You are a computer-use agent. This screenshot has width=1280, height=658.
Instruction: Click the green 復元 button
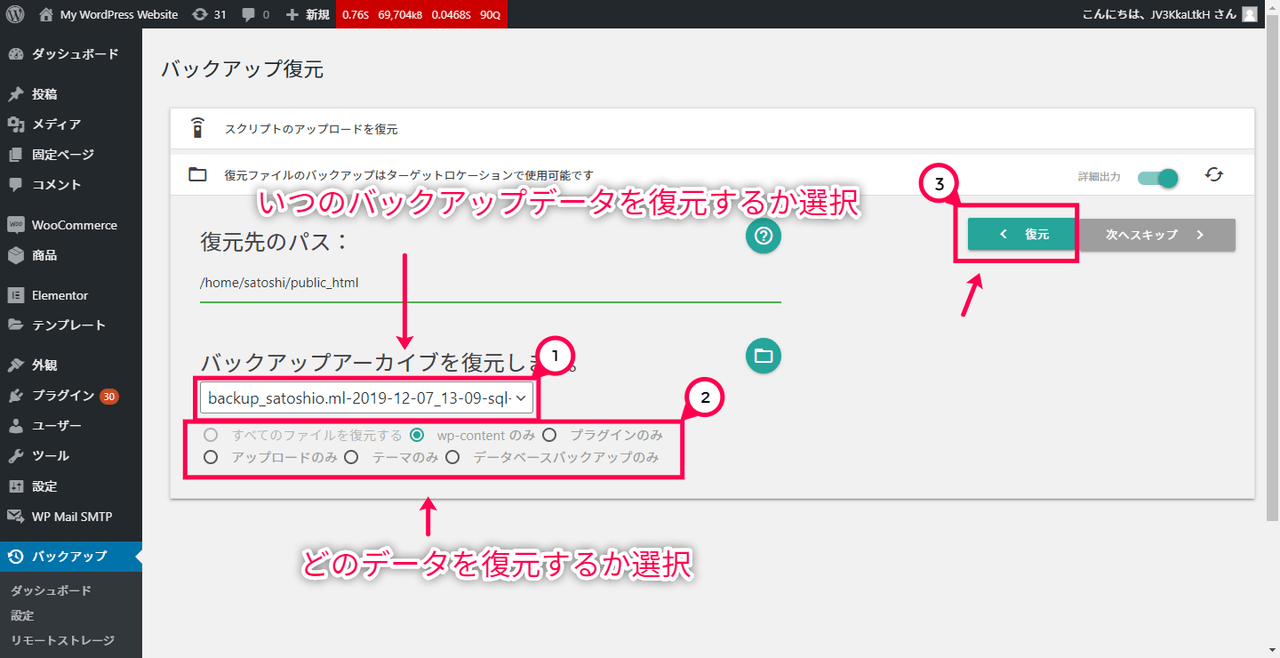1022,235
